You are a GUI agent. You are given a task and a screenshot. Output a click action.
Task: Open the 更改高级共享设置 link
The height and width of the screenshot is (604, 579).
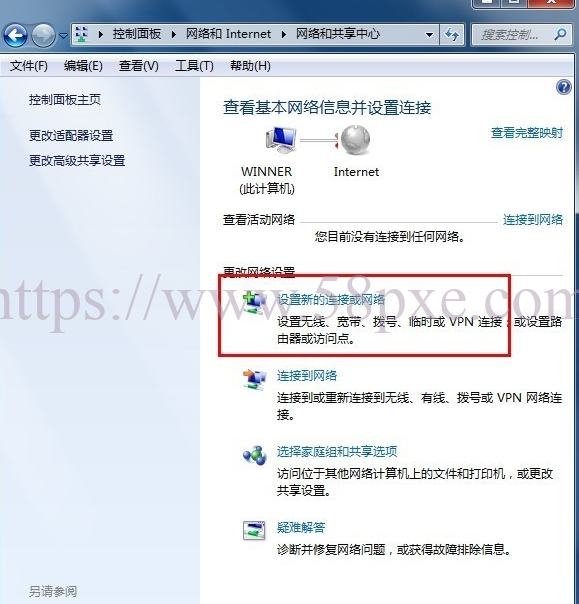click(x=77, y=161)
